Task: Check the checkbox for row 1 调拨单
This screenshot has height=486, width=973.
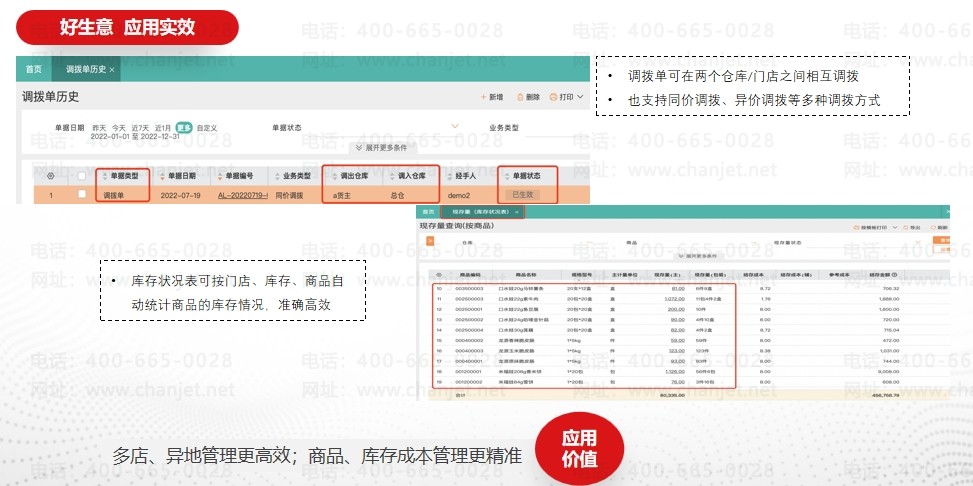Action: (82, 194)
